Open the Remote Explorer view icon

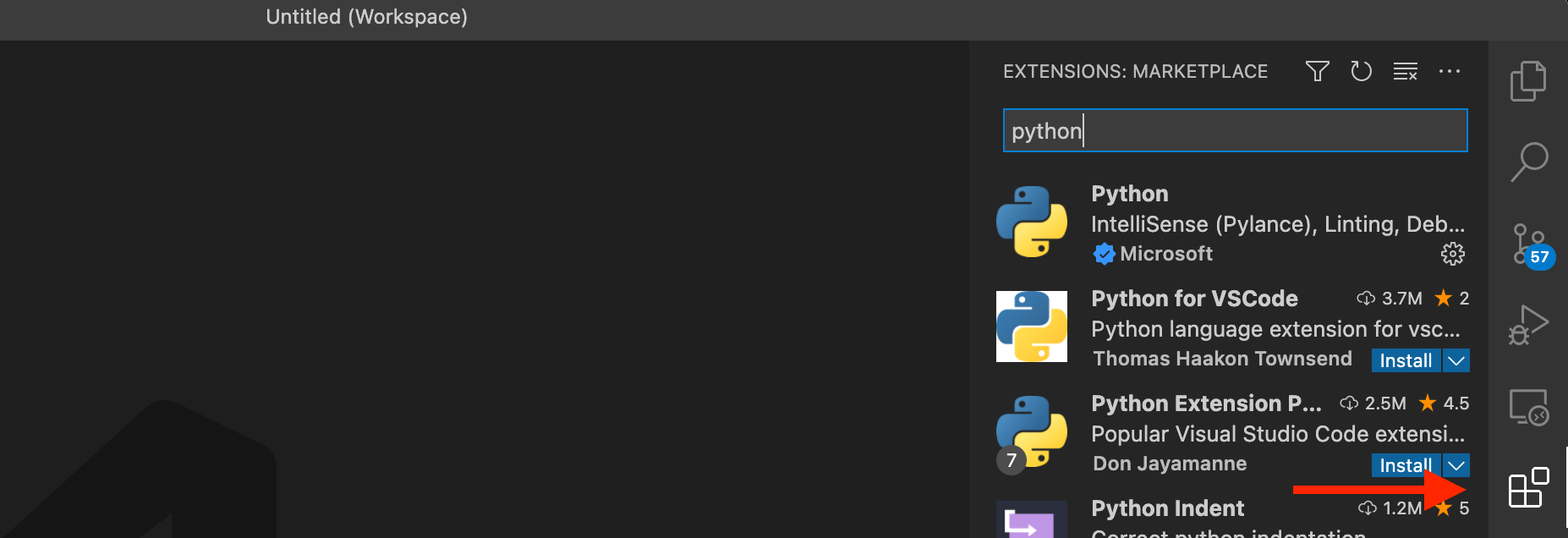click(x=1529, y=407)
